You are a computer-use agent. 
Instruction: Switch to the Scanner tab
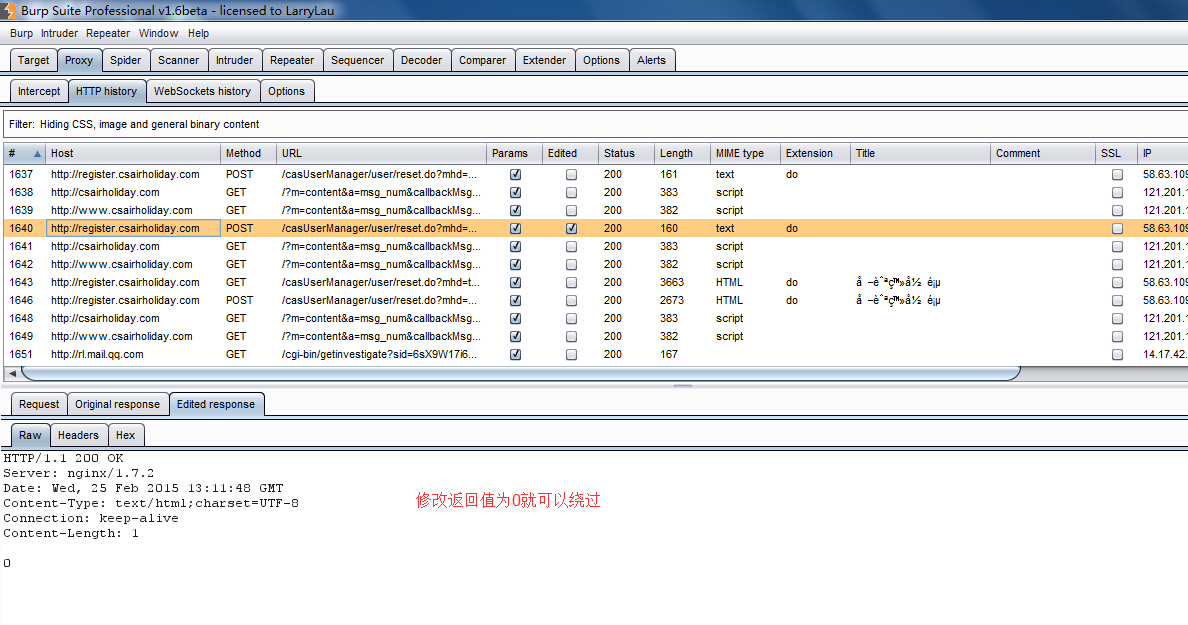point(178,61)
